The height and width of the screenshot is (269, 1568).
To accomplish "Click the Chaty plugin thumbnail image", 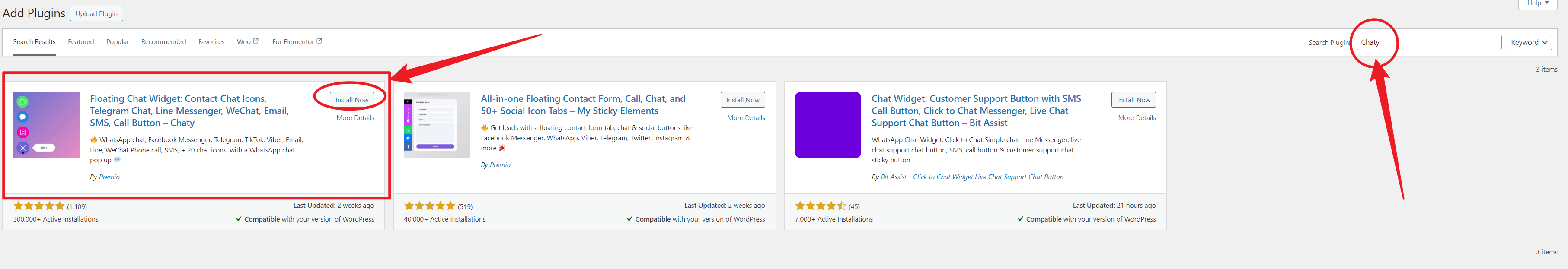I will coord(46,125).
